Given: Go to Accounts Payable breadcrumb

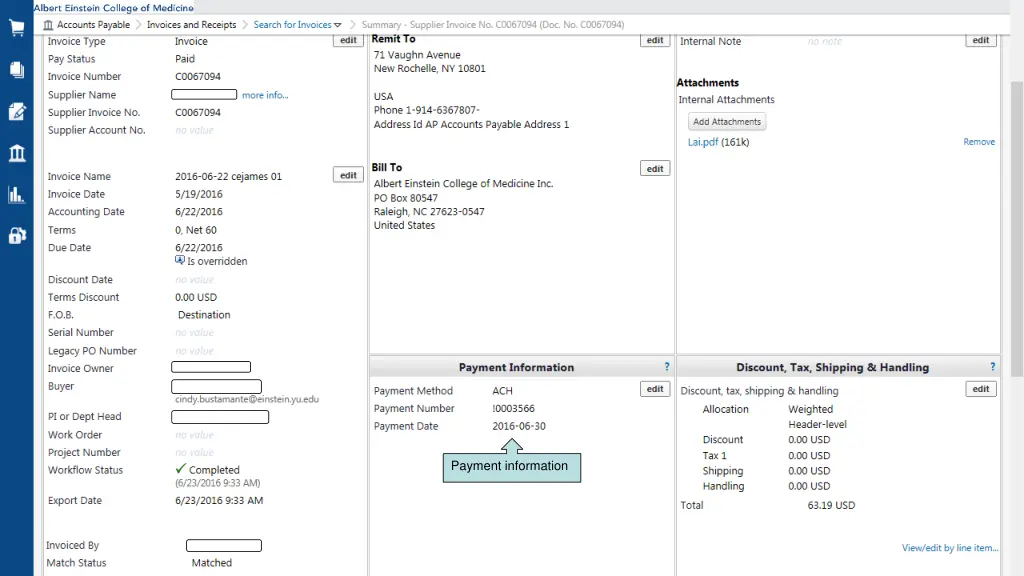Looking at the screenshot, I should pos(93,25).
